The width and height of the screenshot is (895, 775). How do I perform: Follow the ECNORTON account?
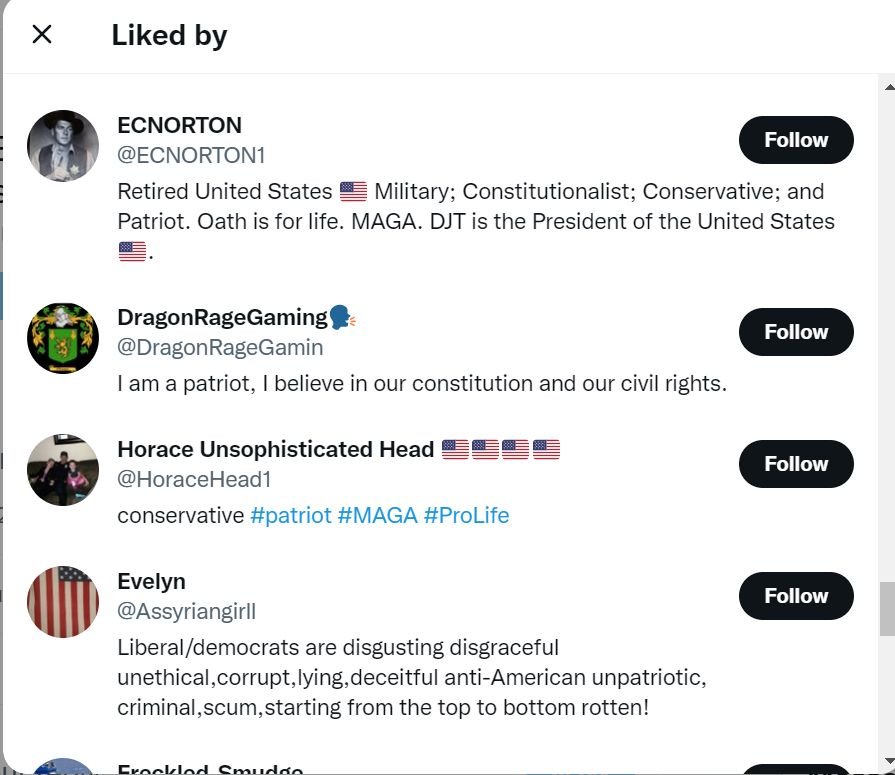[x=796, y=140]
